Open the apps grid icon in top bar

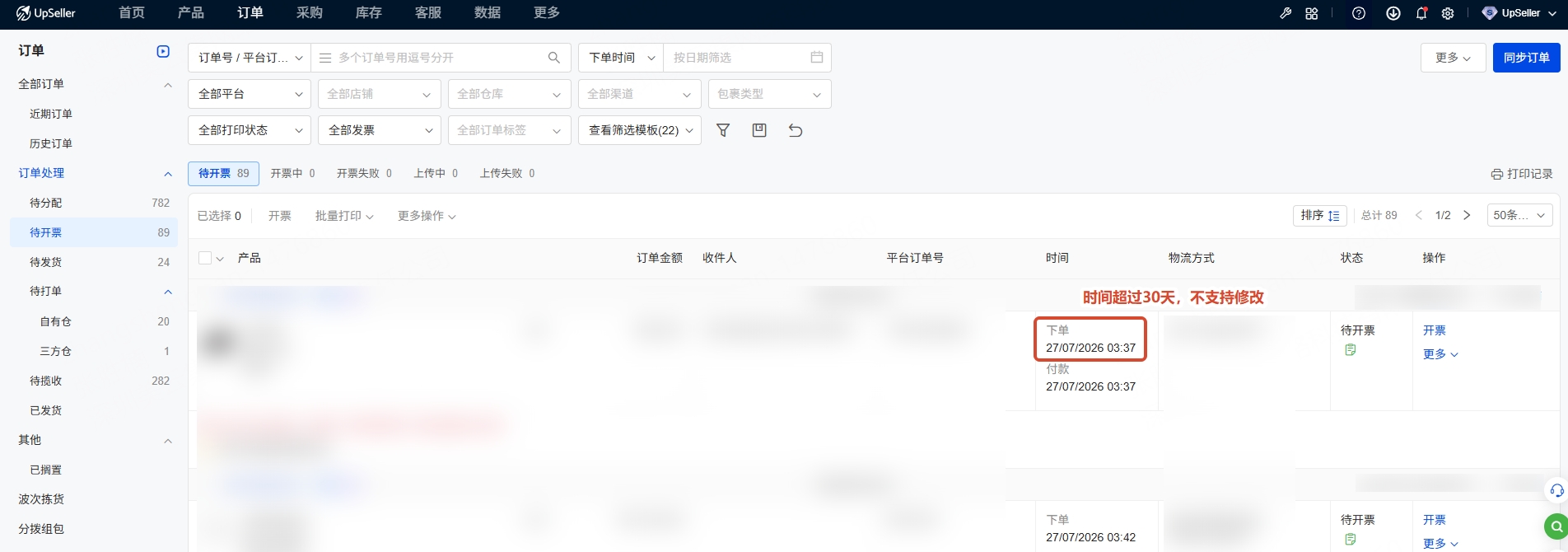tap(1312, 13)
